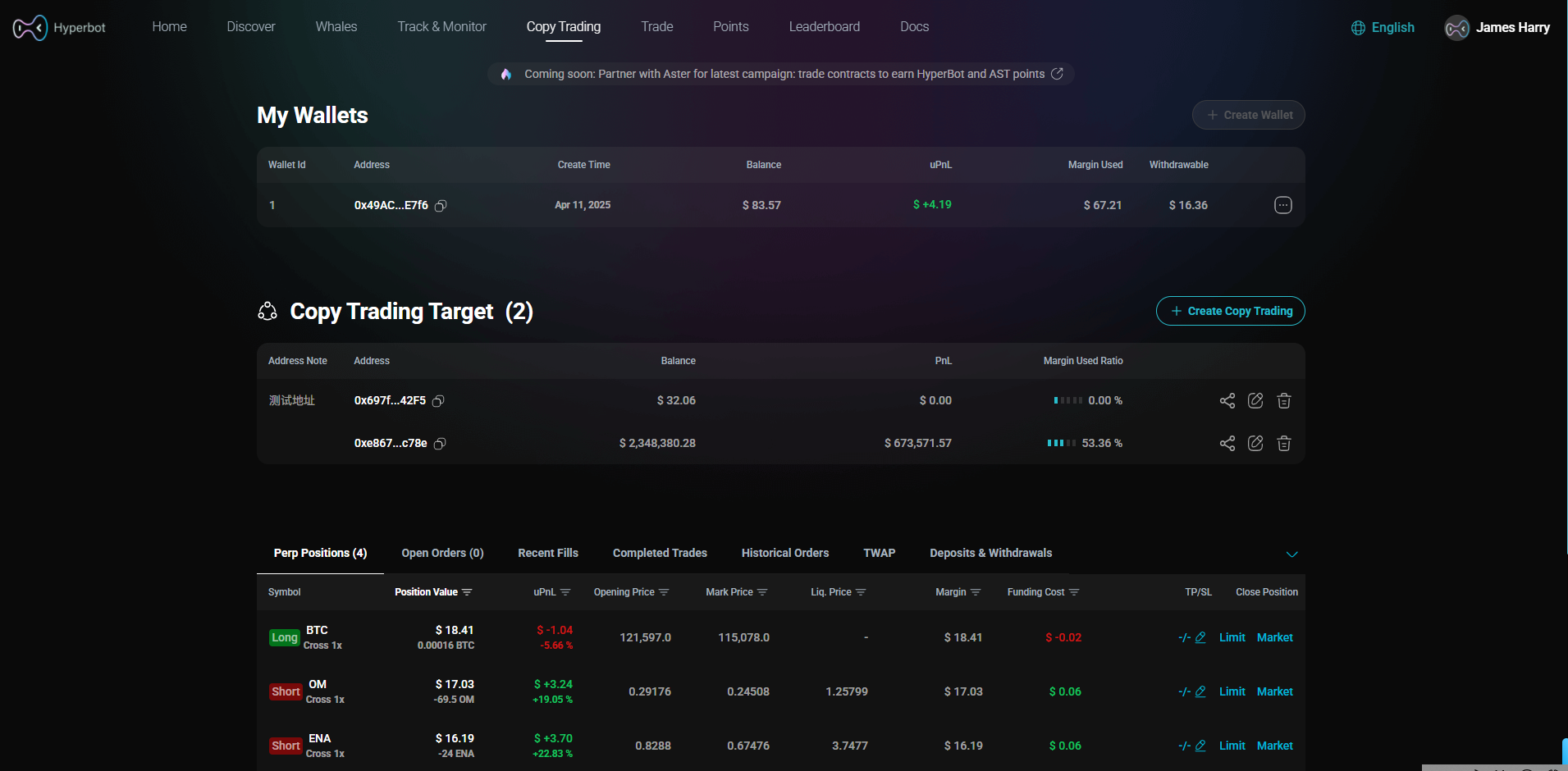The height and width of the screenshot is (771, 1568).
Task: Edit TP/SL for the BTC position
Action: (1200, 637)
